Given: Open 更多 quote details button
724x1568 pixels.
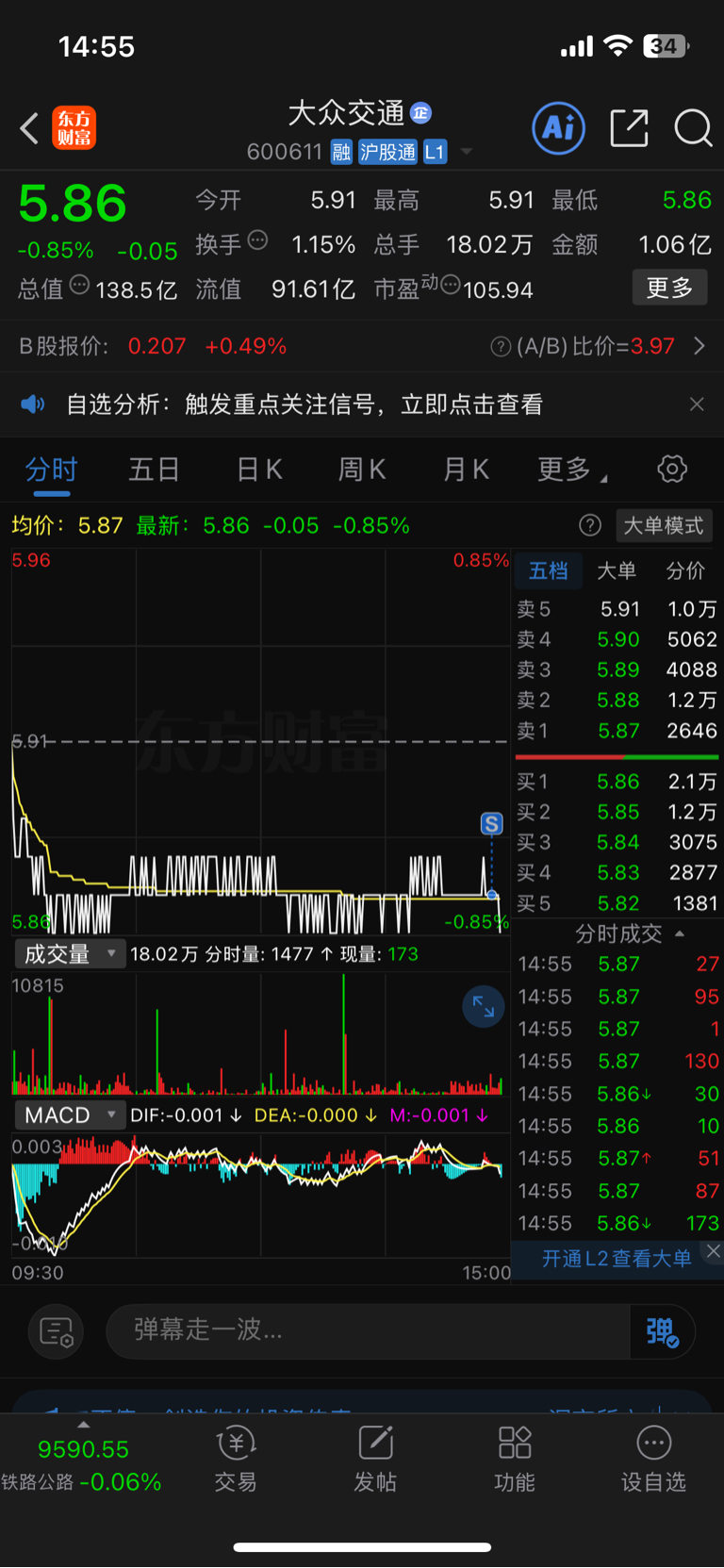Looking at the screenshot, I should pos(669,288).
